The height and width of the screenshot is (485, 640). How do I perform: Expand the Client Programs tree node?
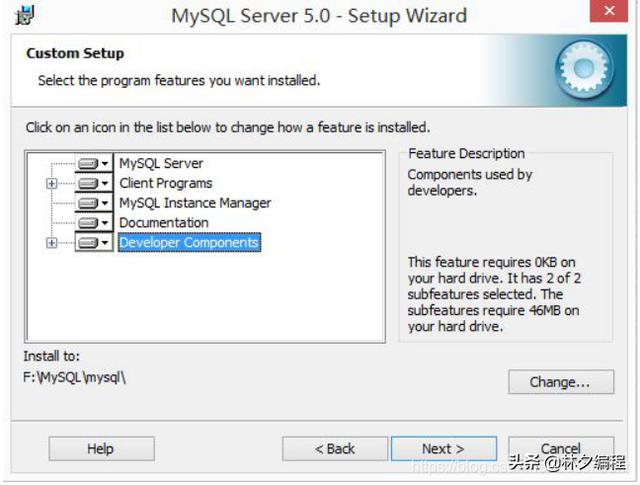(51, 184)
